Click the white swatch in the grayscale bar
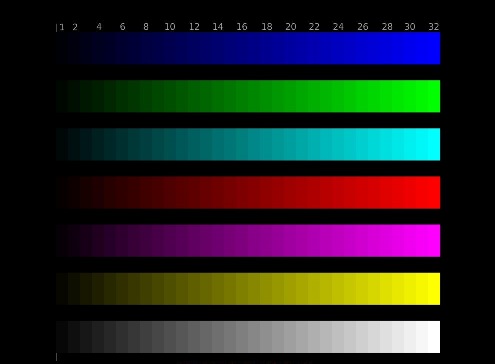This screenshot has height=364, width=495. point(434,337)
